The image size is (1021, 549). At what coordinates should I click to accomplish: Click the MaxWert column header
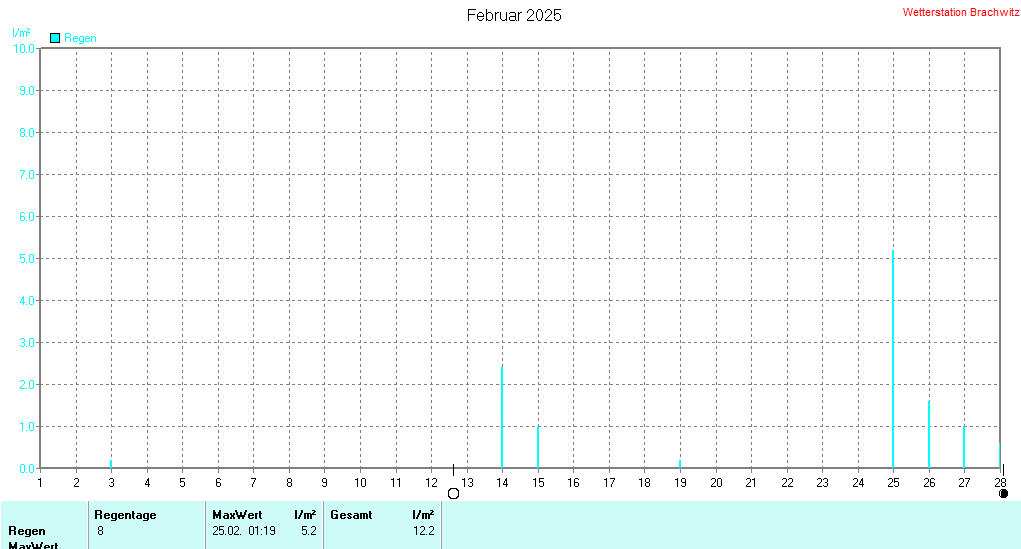point(236,515)
